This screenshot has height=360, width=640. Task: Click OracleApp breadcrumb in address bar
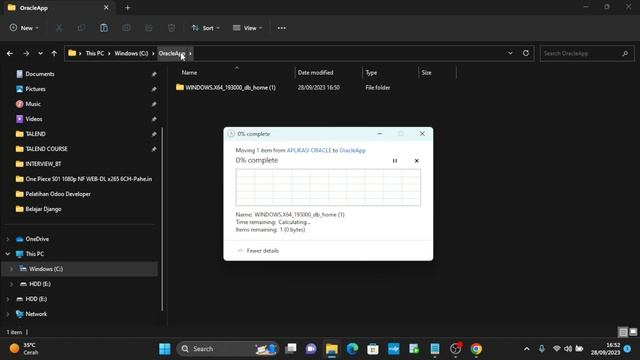click(x=171, y=53)
